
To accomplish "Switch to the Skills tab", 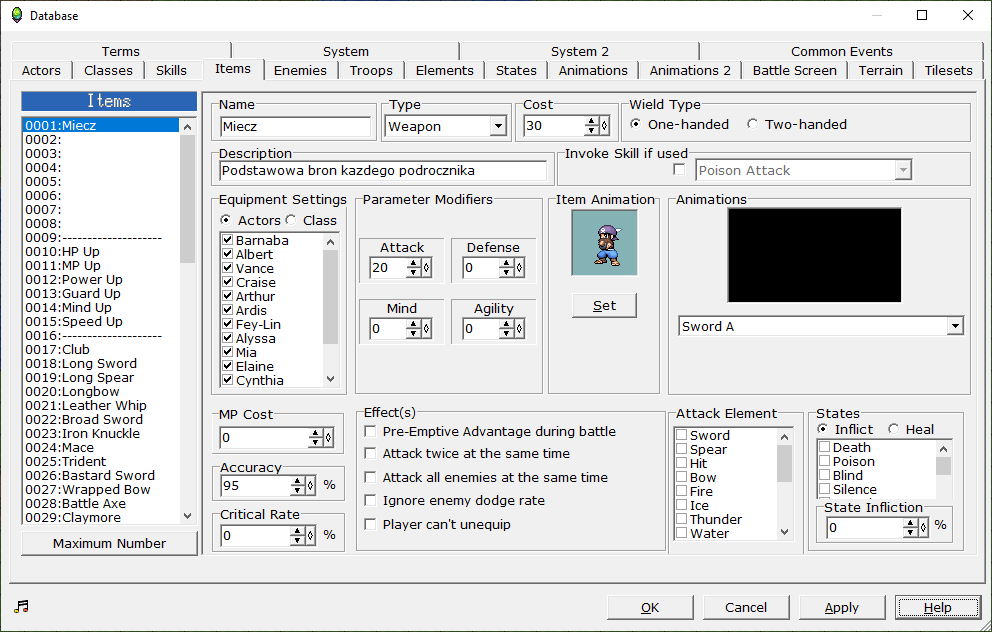I will [x=171, y=70].
